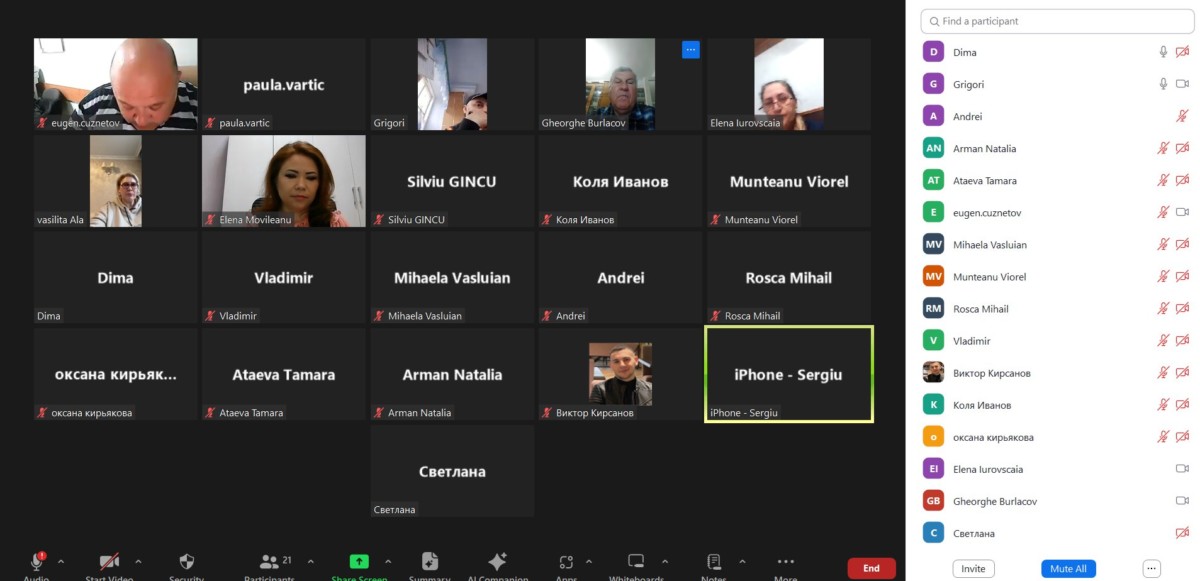Click Ataeva Tamara's AT avatar
Screen dimensions: 1200x581
[x=933, y=180]
